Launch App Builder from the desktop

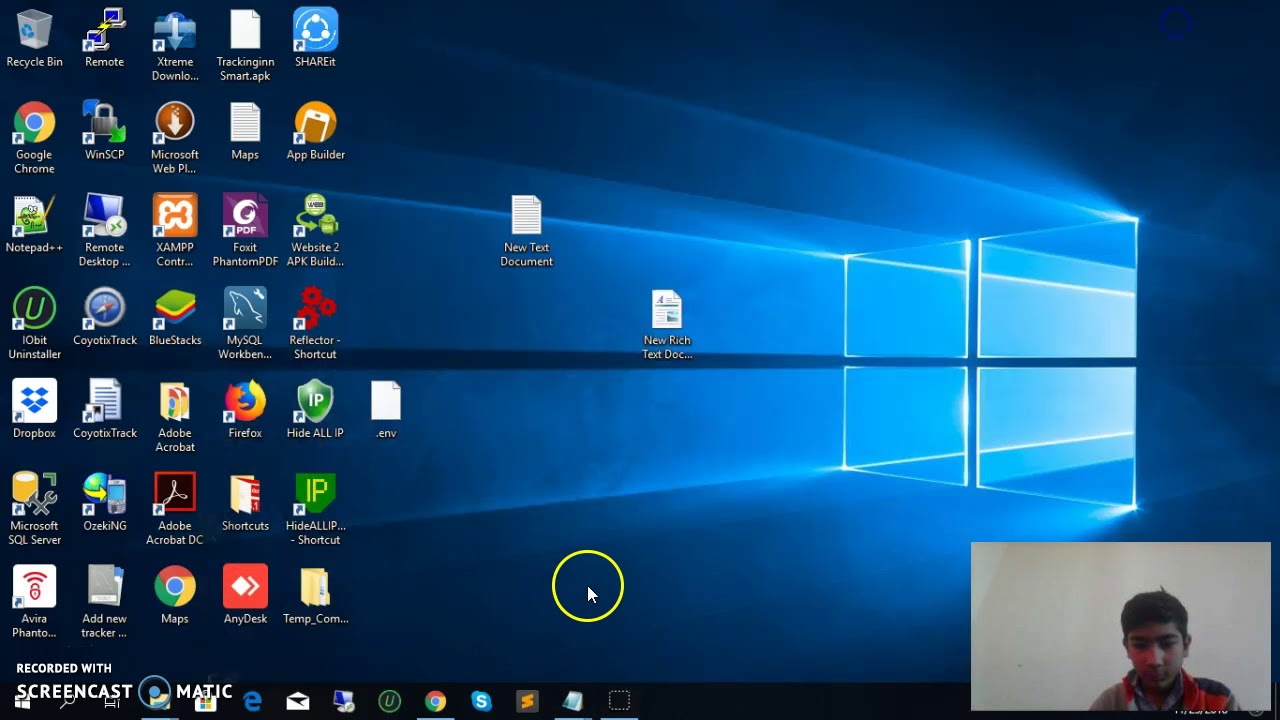pyautogui.click(x=315, y=132)
